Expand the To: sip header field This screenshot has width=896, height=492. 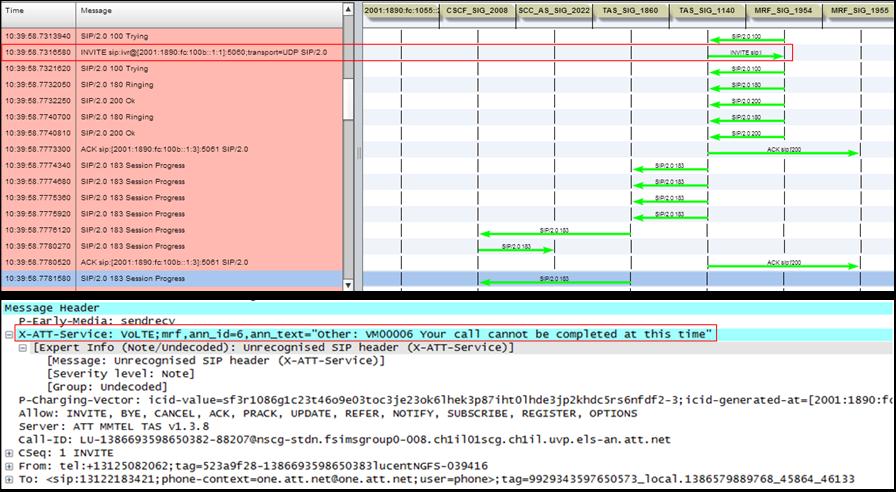(9, 478)
